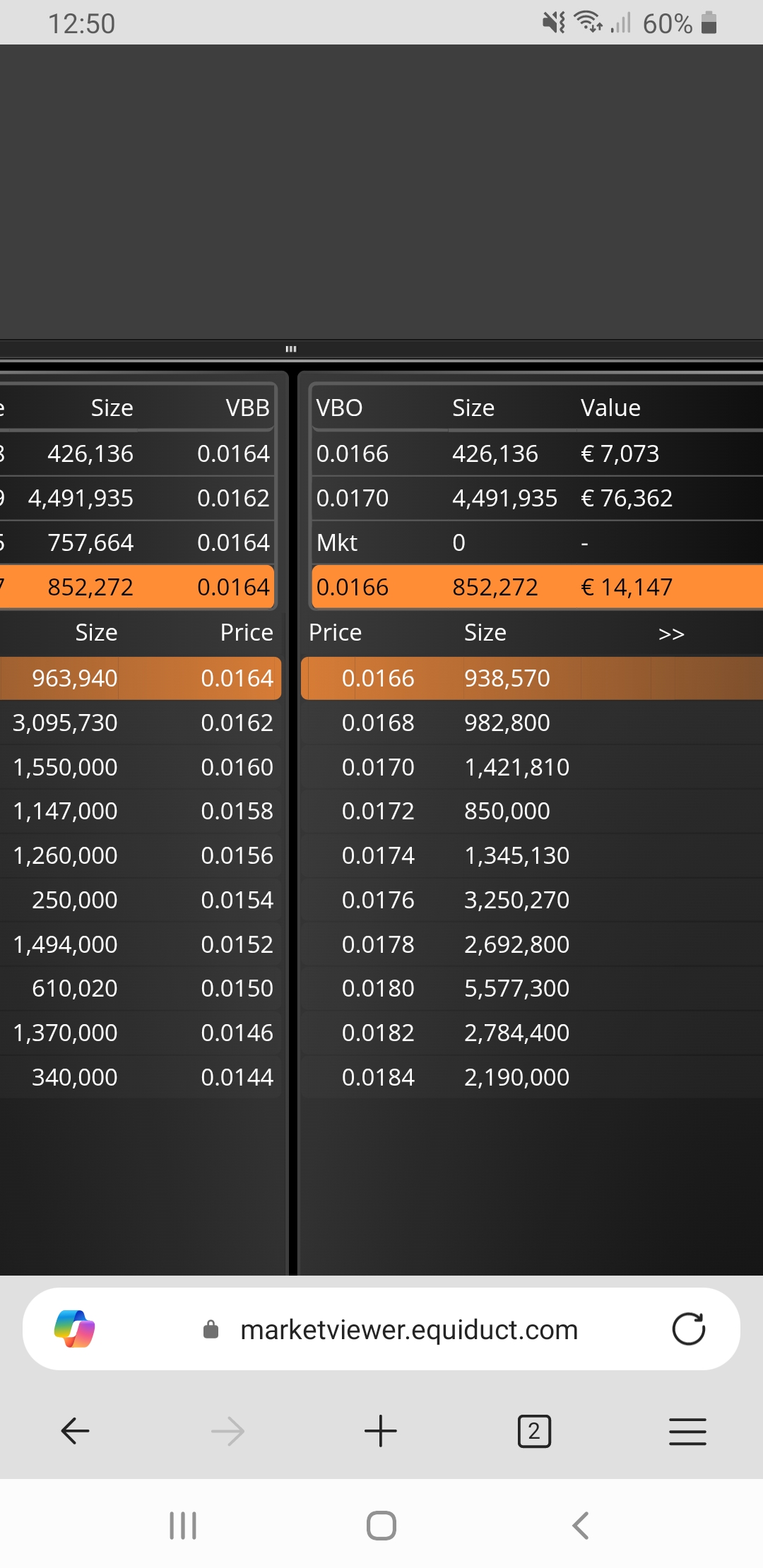Screen dimensions: 763x1568
Task: Expand order book columns with >> arrows
Action: point(671,634)
